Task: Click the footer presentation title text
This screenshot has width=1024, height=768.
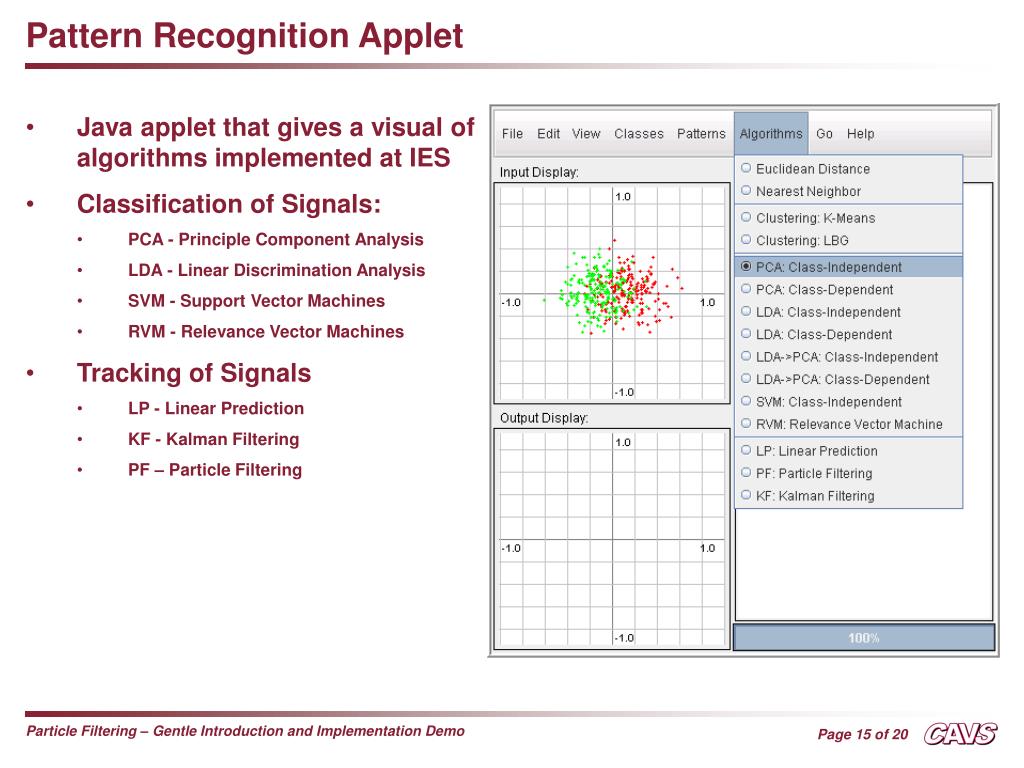Action: point(246,731)
